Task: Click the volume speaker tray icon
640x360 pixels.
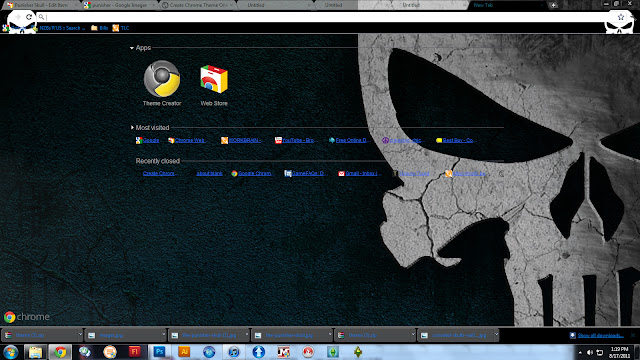Action: [589, 352]
